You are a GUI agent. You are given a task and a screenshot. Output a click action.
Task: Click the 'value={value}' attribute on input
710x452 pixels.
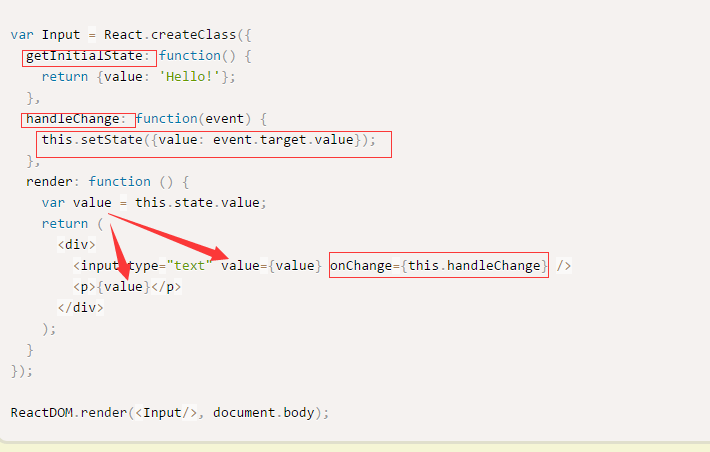click(271, 265)
